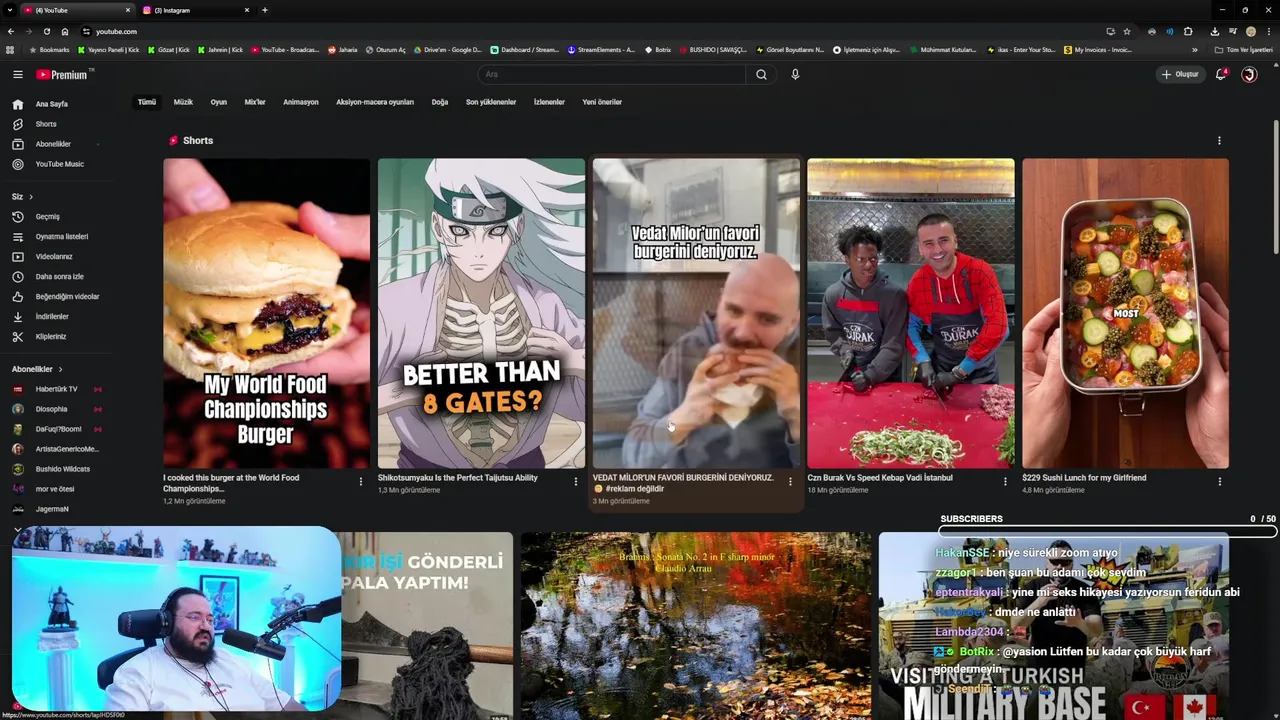Open Abonelikler in the sidebar
The height and width of the screenshot is (720, 1280).
(53, 144)
